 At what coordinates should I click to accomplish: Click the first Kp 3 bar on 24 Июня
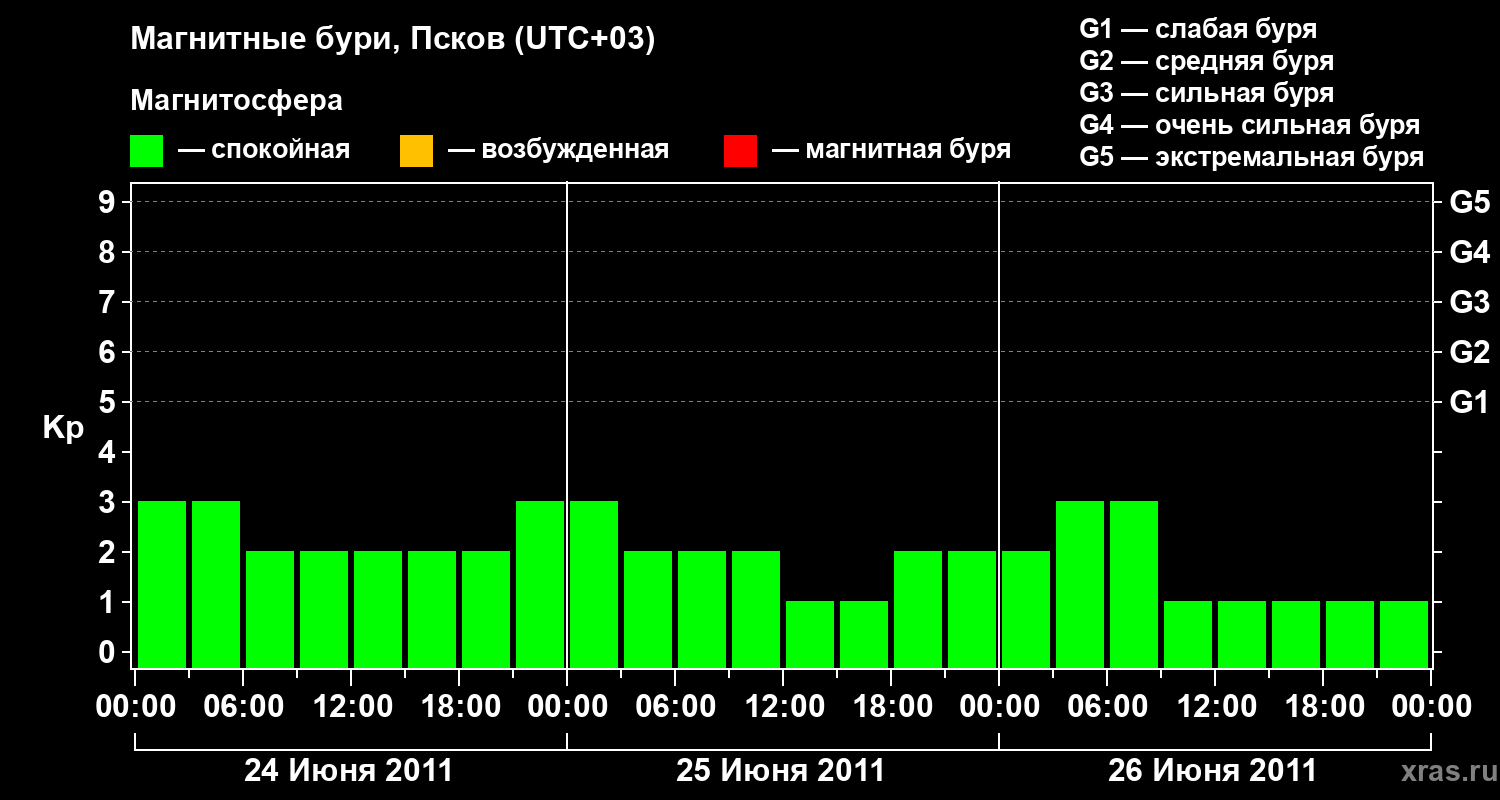click(162, 584)
